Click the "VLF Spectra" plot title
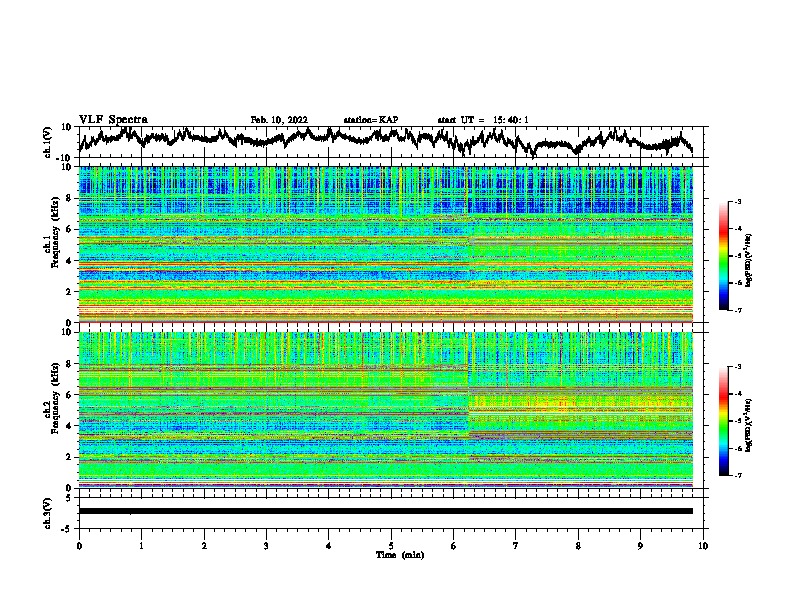The width and height of the screenshot is (792, 612). 113,120
